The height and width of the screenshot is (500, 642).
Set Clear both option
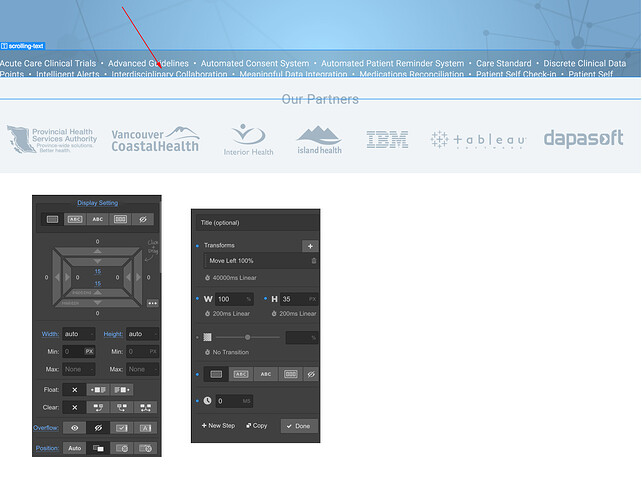pos(145,407)
